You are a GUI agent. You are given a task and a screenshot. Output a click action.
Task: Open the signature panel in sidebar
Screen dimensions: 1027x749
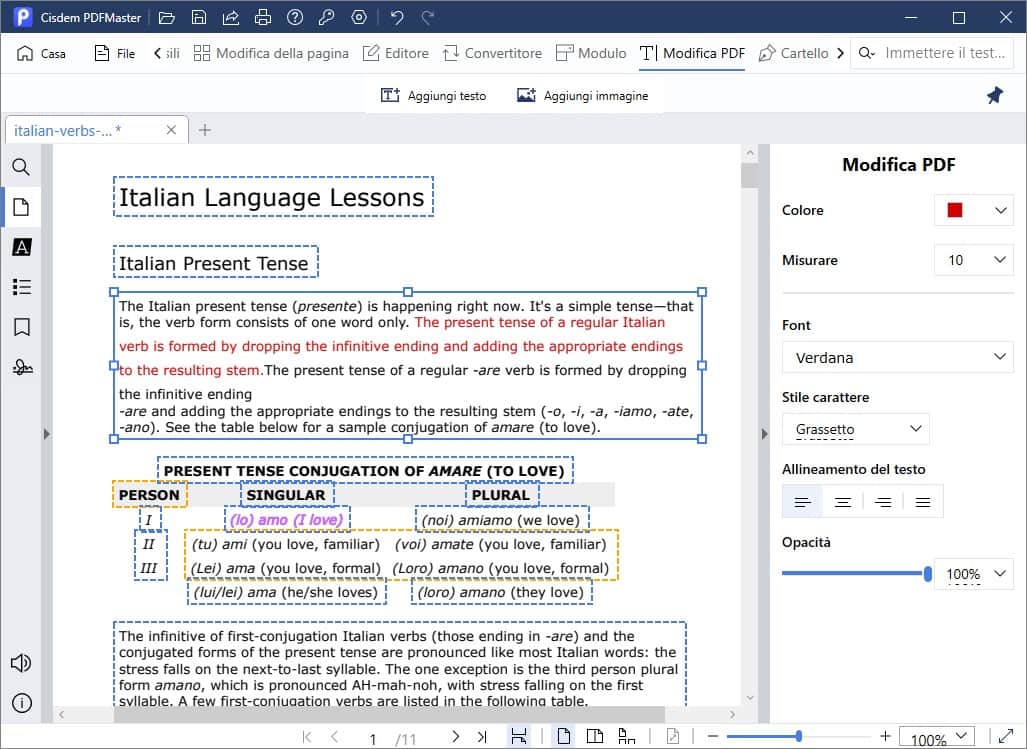pos(20,367)
